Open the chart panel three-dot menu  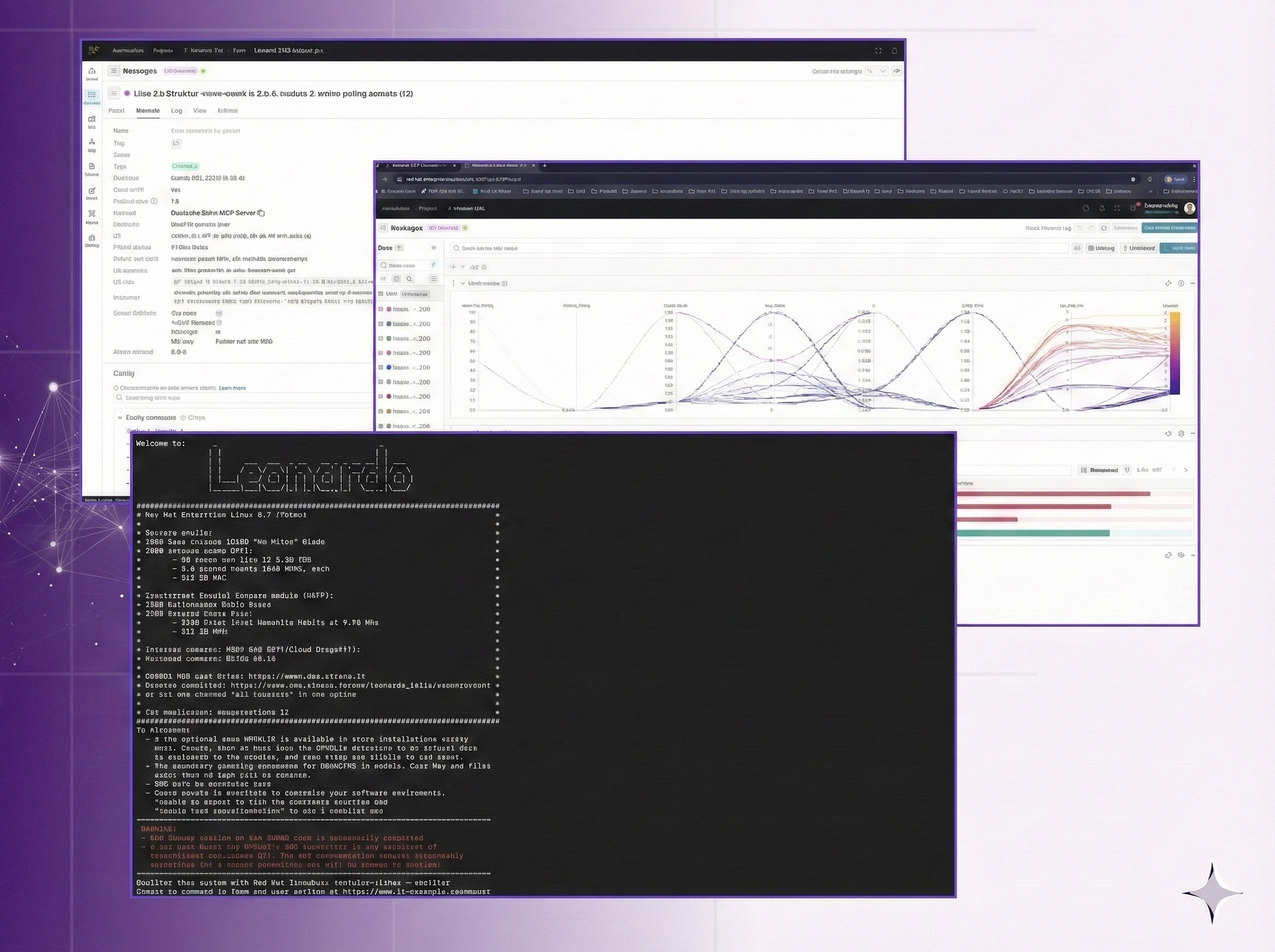[454, 283]
